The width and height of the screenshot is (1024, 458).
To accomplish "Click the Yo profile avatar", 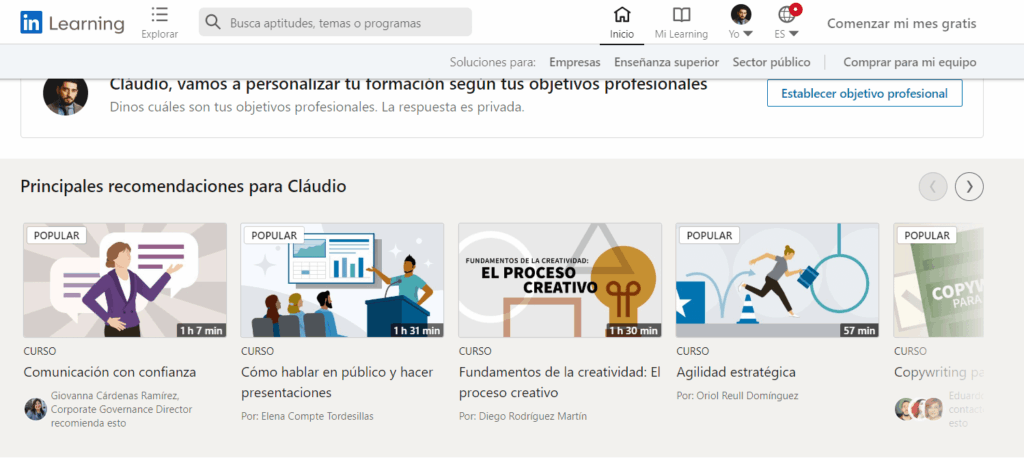I will (741, 14).
